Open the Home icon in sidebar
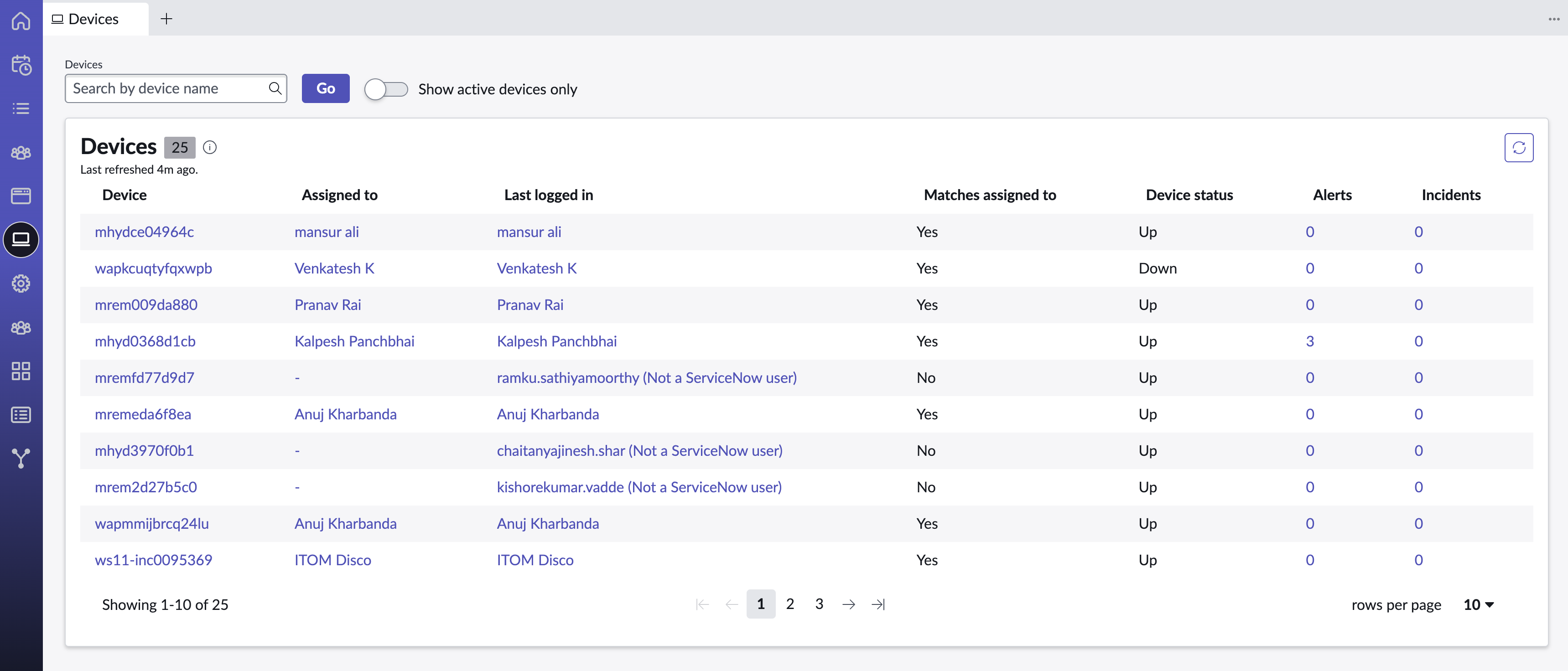Viewport: 1568px width, 671px height. [x=21, y=21]
